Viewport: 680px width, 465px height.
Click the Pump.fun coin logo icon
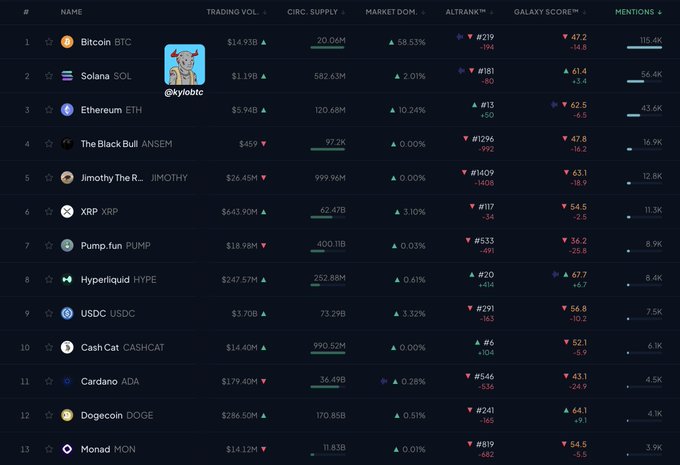pos(67,246)
